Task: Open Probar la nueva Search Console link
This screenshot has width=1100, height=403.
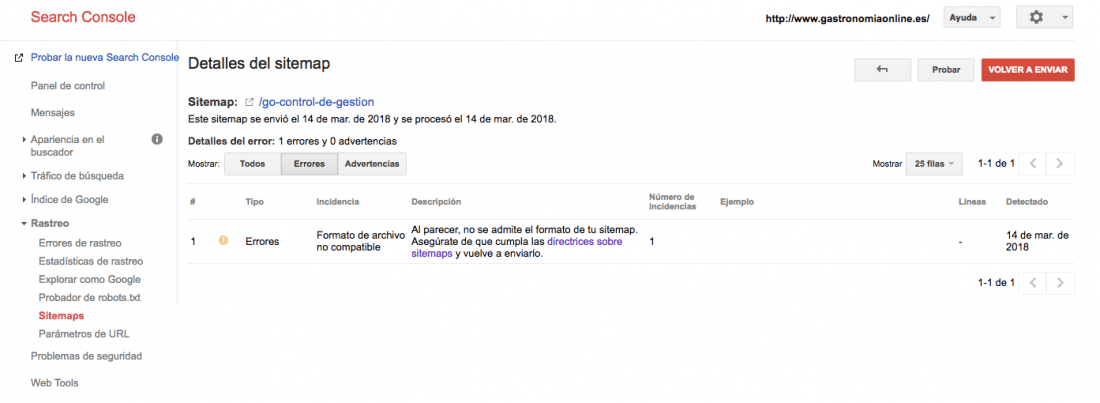Action: click(x=105, y=58)
